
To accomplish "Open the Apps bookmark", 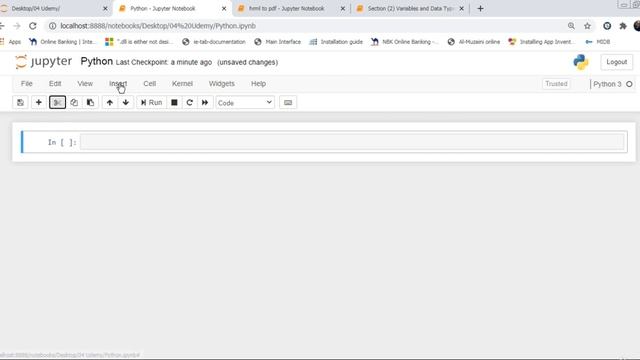I will click(x=11, y=42).
